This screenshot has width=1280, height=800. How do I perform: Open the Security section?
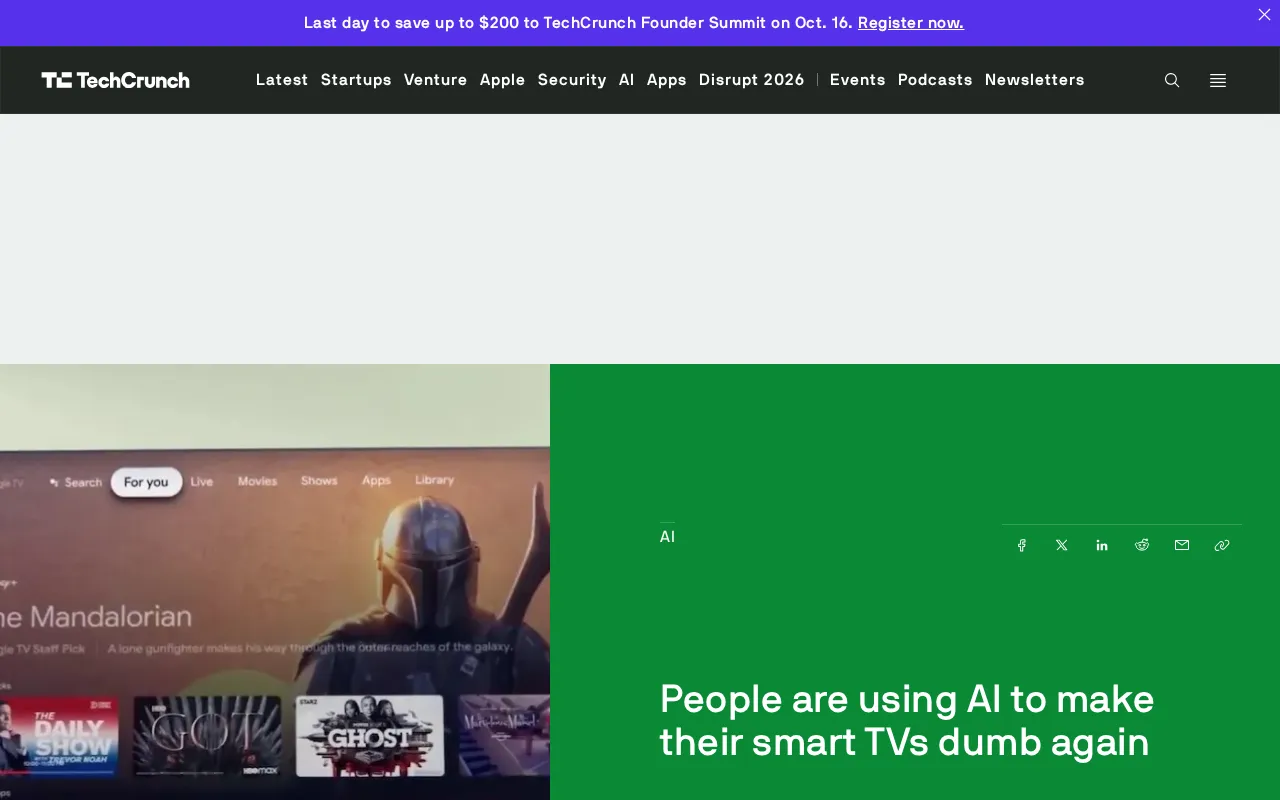572,80
